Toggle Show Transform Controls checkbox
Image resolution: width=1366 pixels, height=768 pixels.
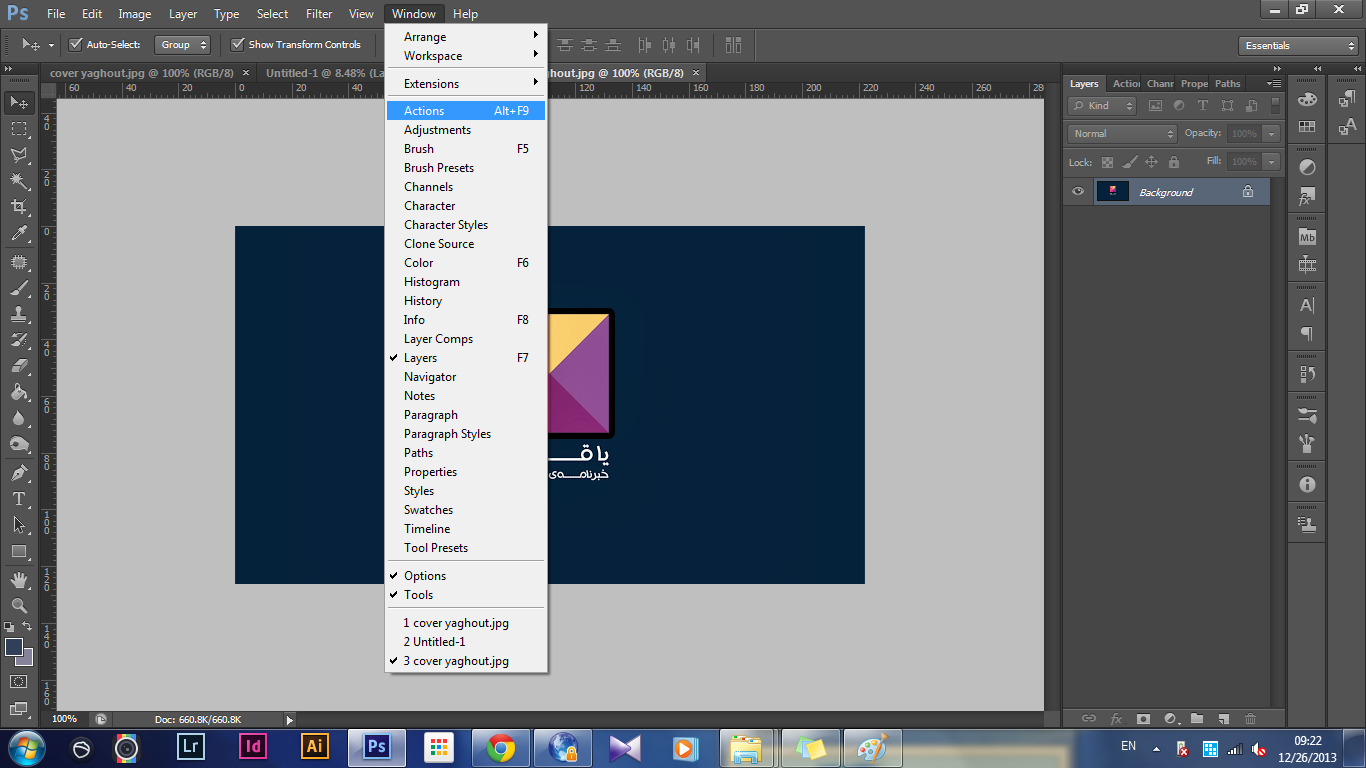[x=237, y=45]
